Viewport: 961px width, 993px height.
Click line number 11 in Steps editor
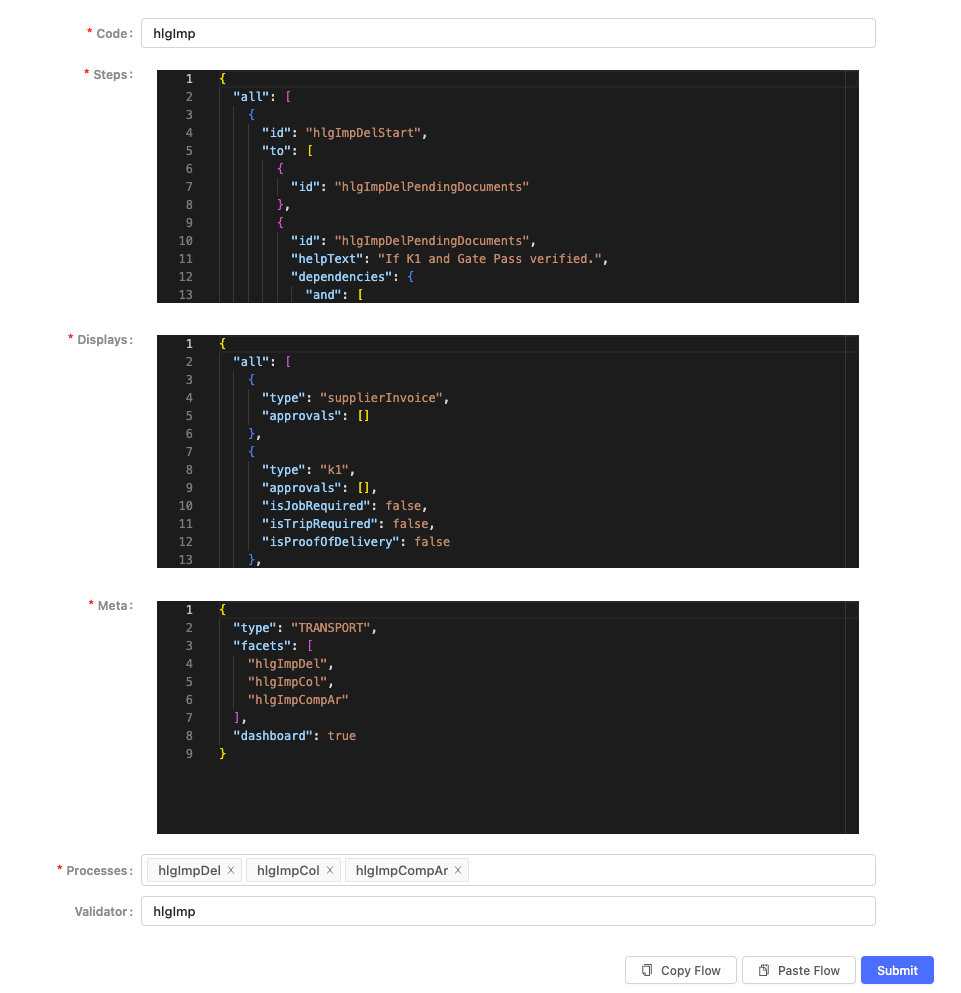coord(186,259)
